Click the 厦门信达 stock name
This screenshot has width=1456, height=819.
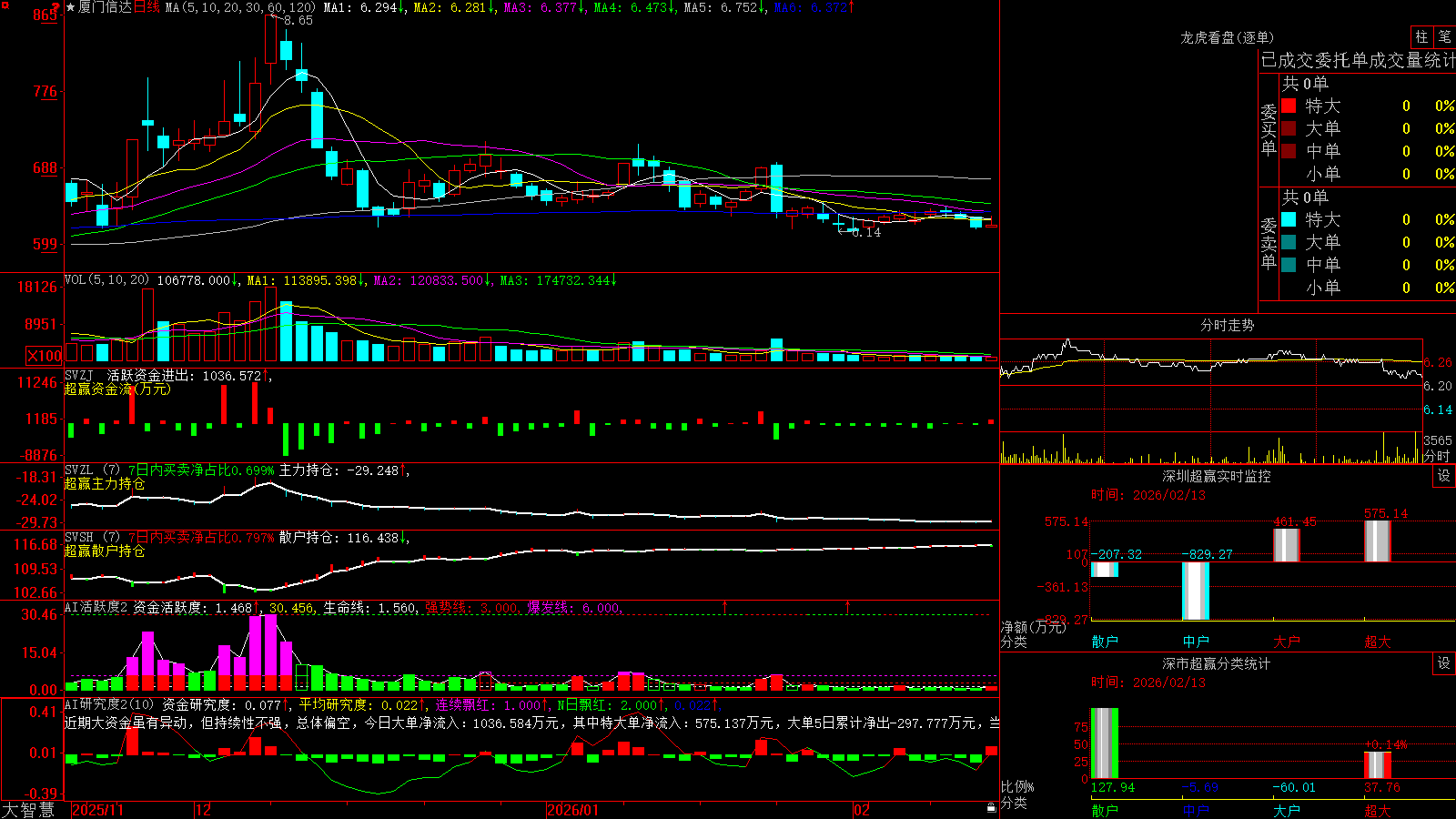pyautogui.click(x=105, y=7)
